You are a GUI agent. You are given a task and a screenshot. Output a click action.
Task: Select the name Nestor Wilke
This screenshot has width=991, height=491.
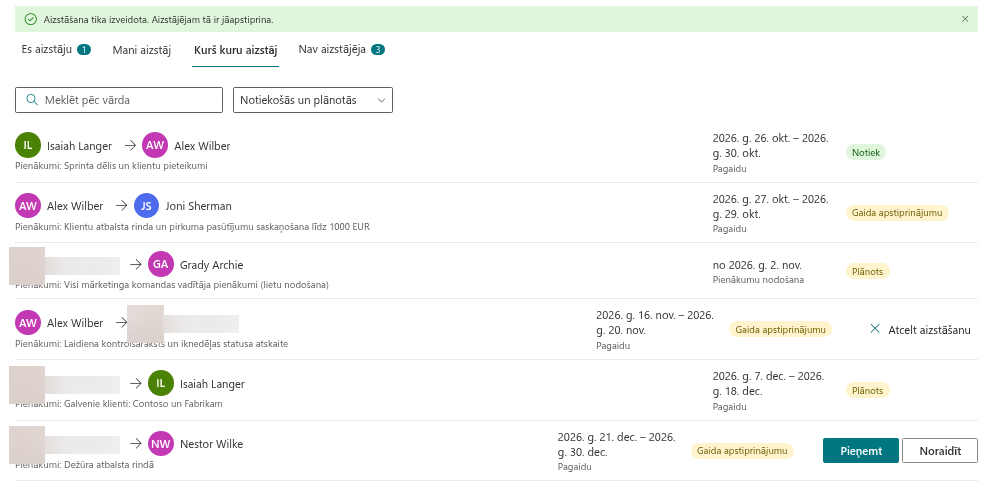[x=211, y=444]
